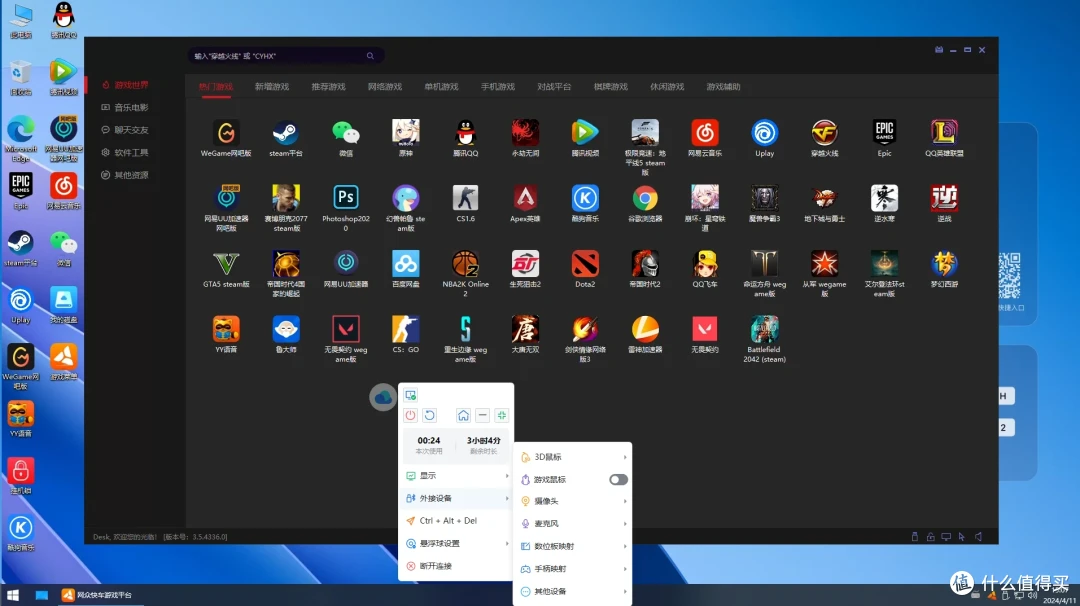Toggle the 游戏鼠标 switch
The width and height of the screenshot is (1080, 606).
[x=618, y=479]
